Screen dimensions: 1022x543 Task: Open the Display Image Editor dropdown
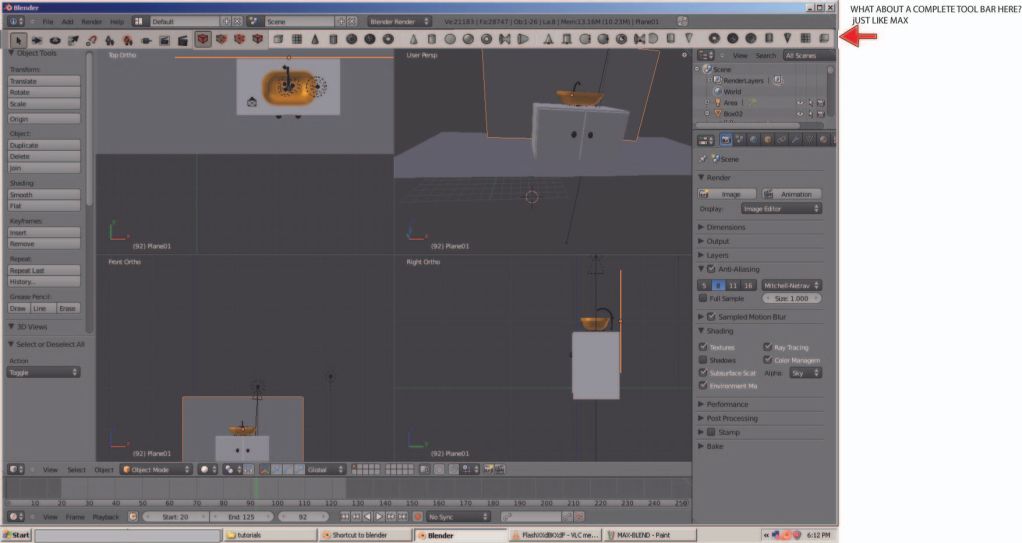[x=781, y=209]
